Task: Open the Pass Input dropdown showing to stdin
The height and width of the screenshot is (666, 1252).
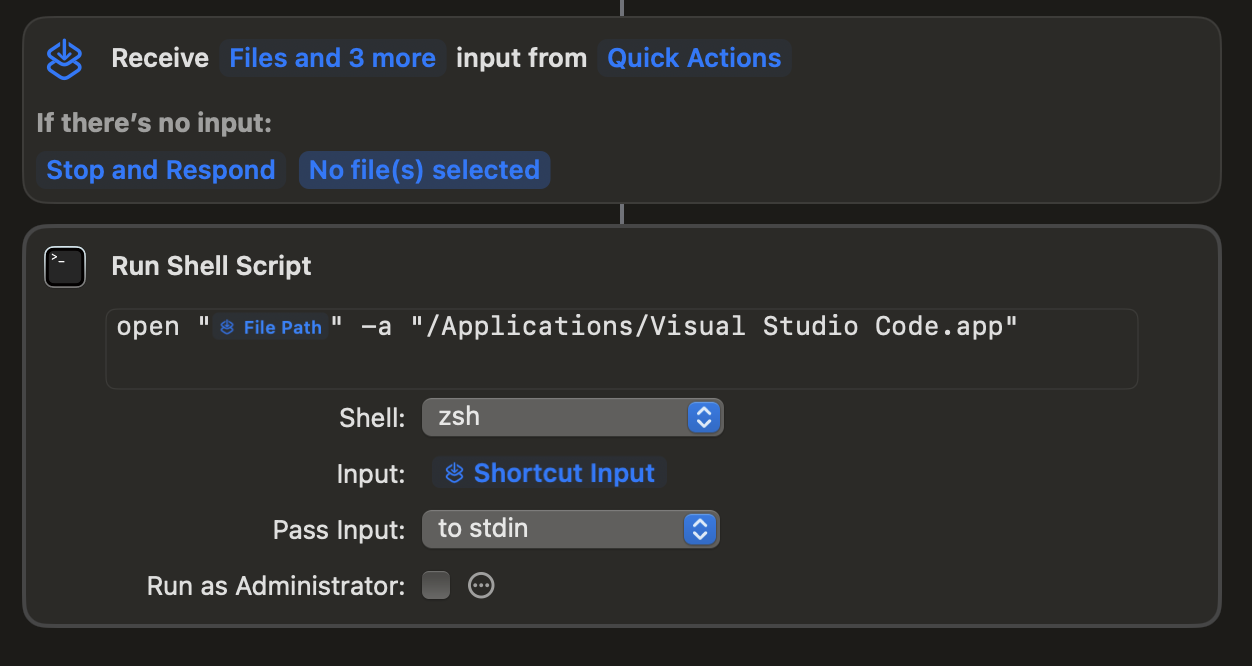Action: point(568,529)
